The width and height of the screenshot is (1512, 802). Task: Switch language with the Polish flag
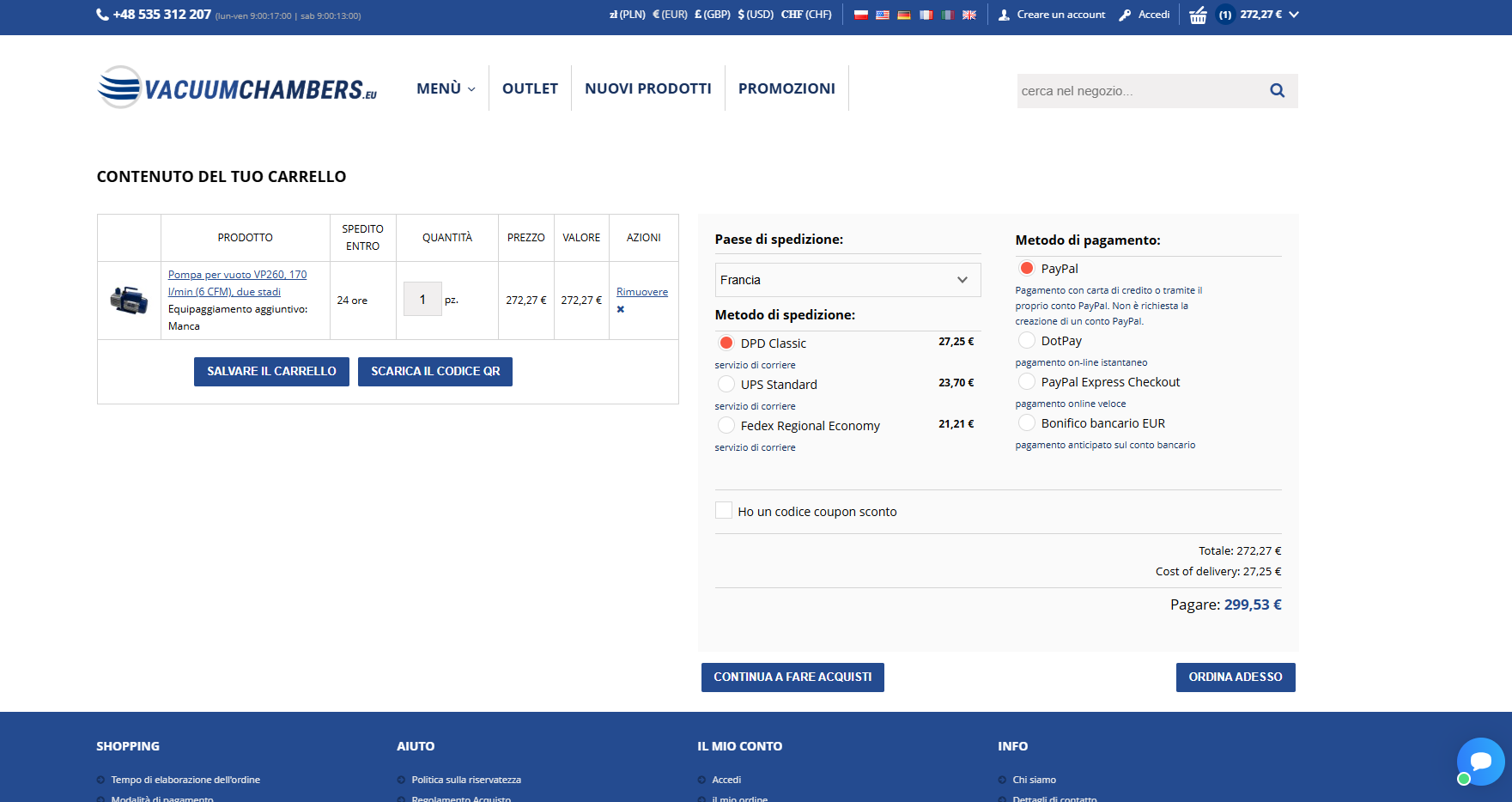click(860, 15)
